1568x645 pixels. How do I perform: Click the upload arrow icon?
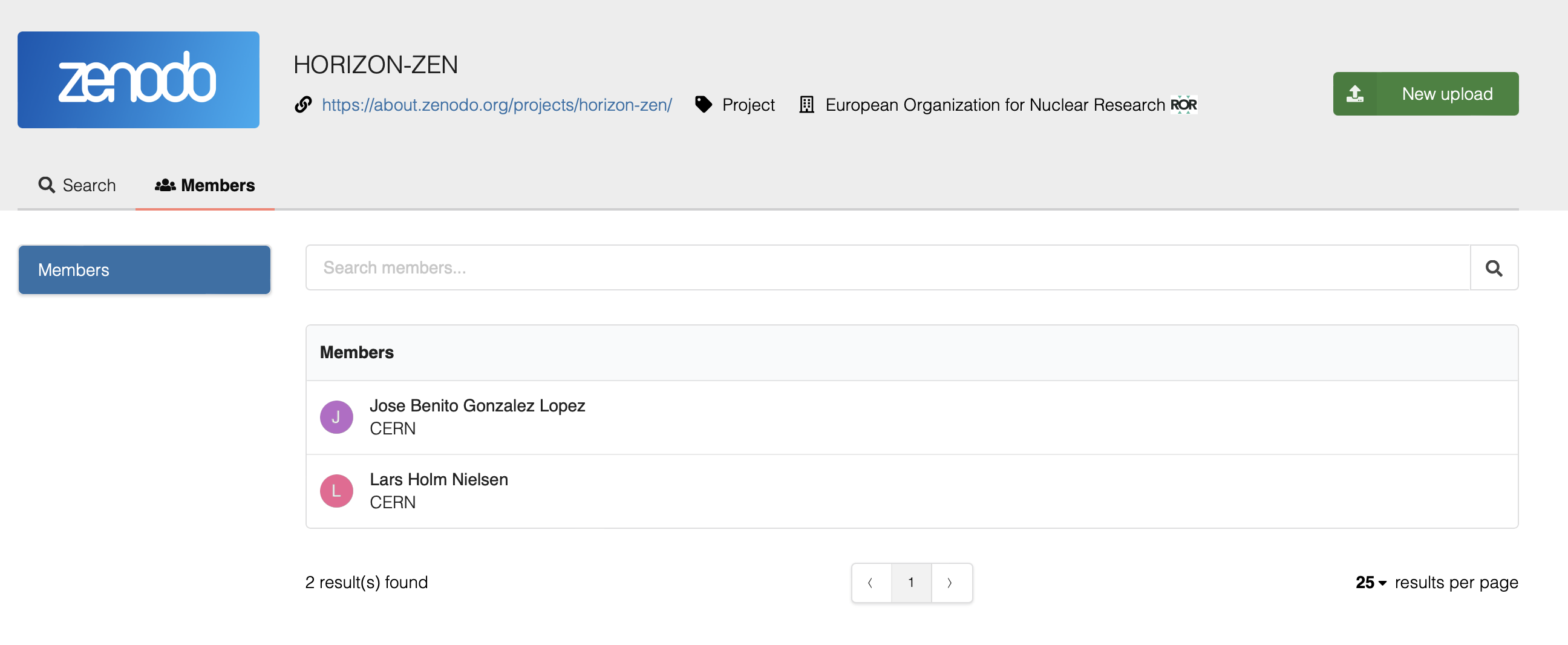coord(1355,94)
